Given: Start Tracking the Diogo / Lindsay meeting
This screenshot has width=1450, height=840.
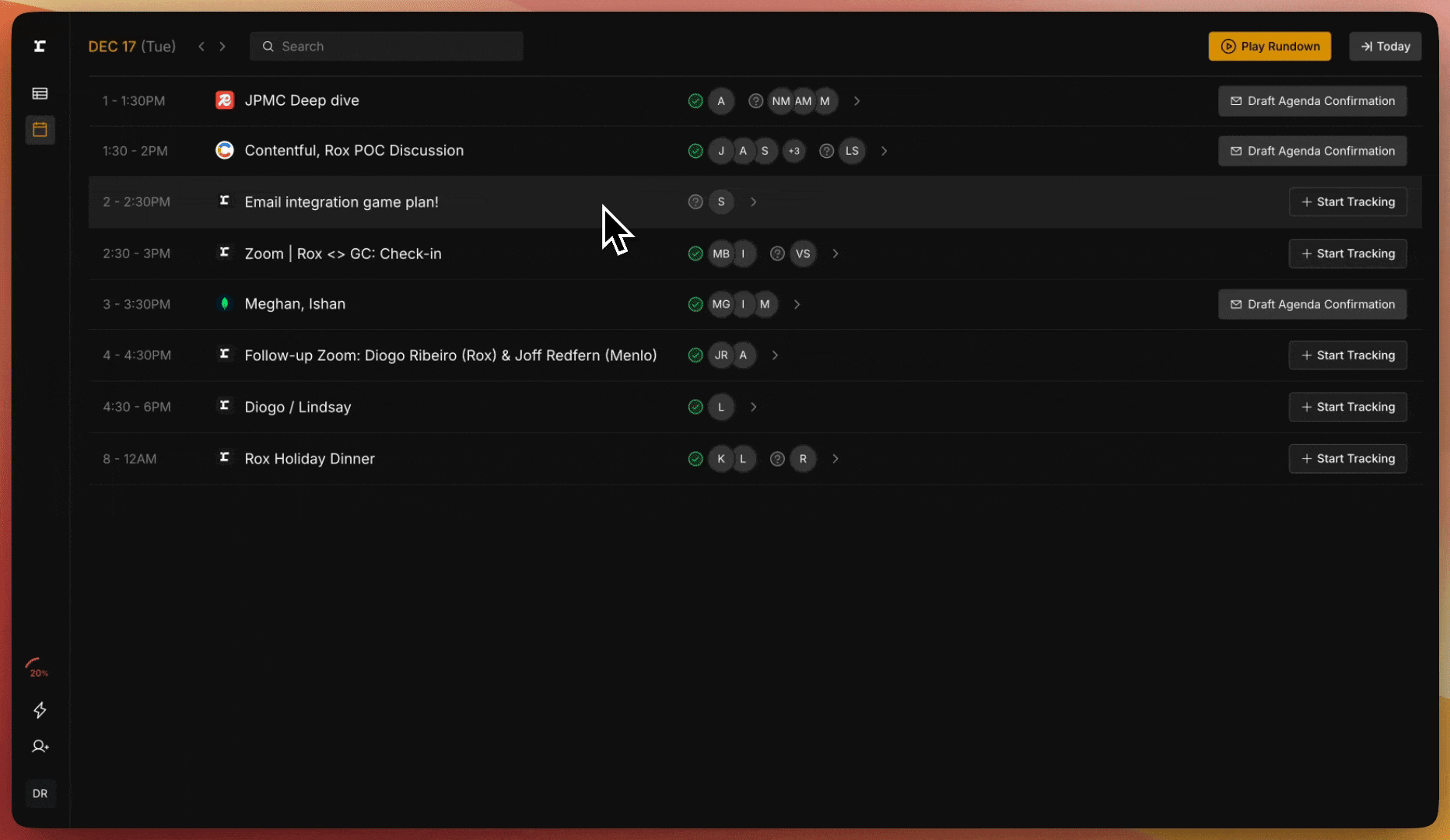Looking at the screenshot, I should [x=1347, y=407].
